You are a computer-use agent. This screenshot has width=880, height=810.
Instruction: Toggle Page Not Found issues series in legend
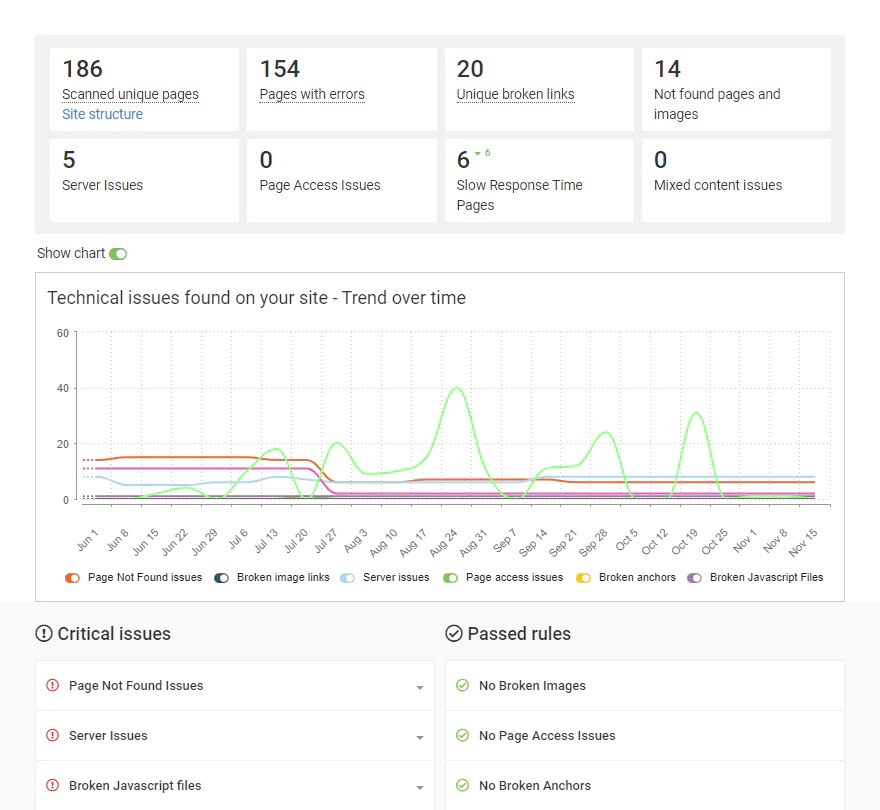pyautogui.click(x=72, y=578)
